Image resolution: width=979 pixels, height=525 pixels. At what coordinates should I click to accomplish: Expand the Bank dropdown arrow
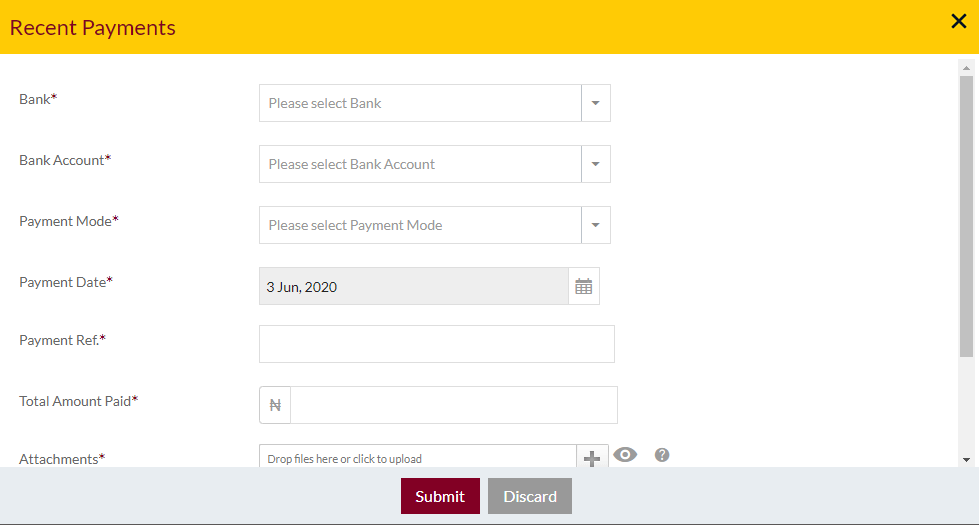coord(596,103)
